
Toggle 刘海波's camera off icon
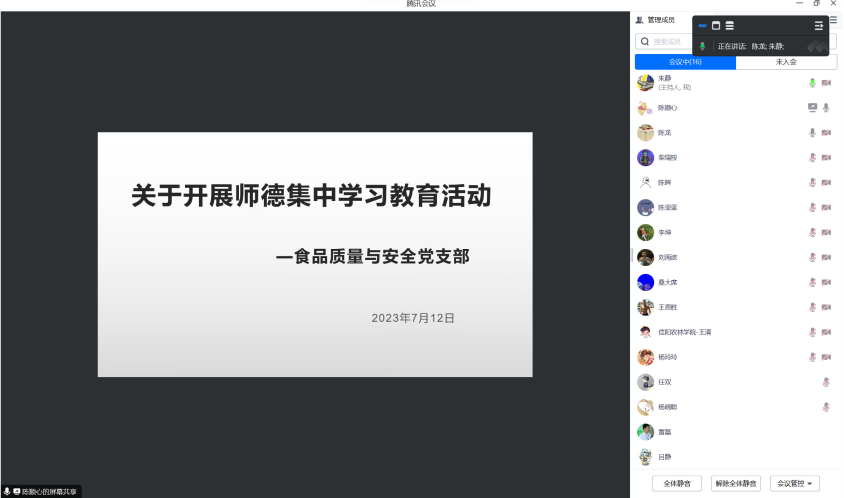click(826, 257)
